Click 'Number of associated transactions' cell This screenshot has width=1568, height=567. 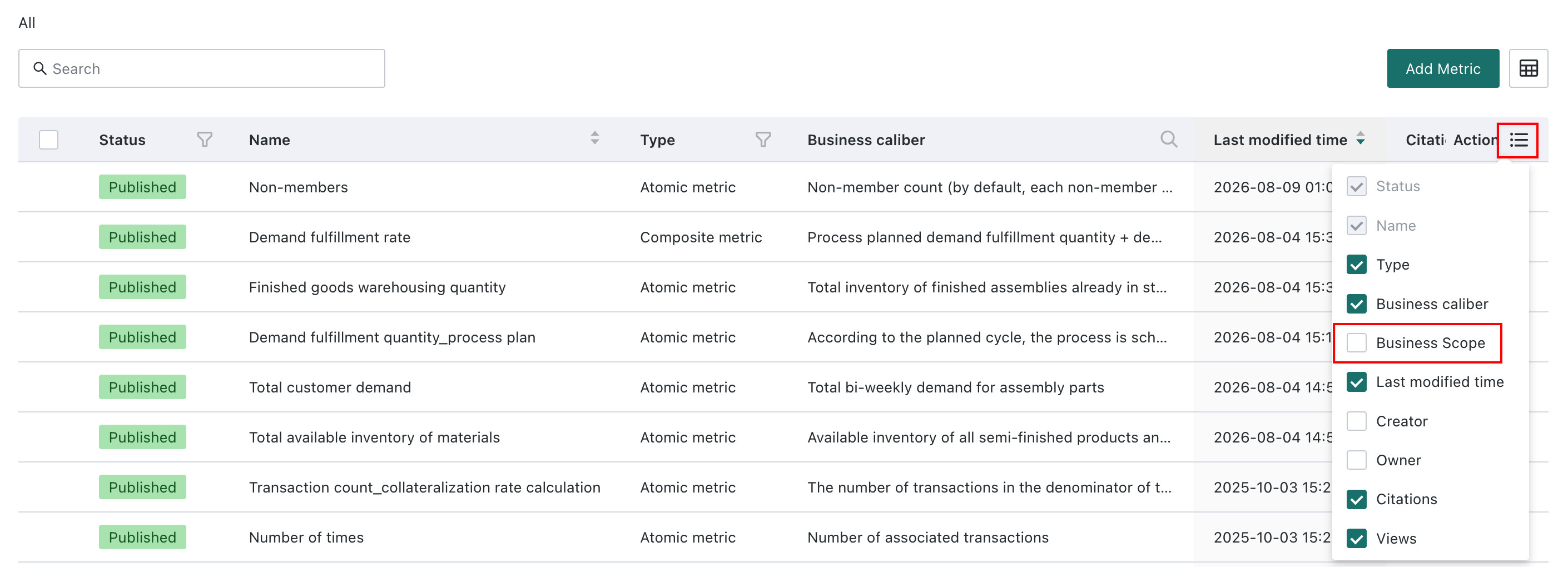click(x=927, y=537)
